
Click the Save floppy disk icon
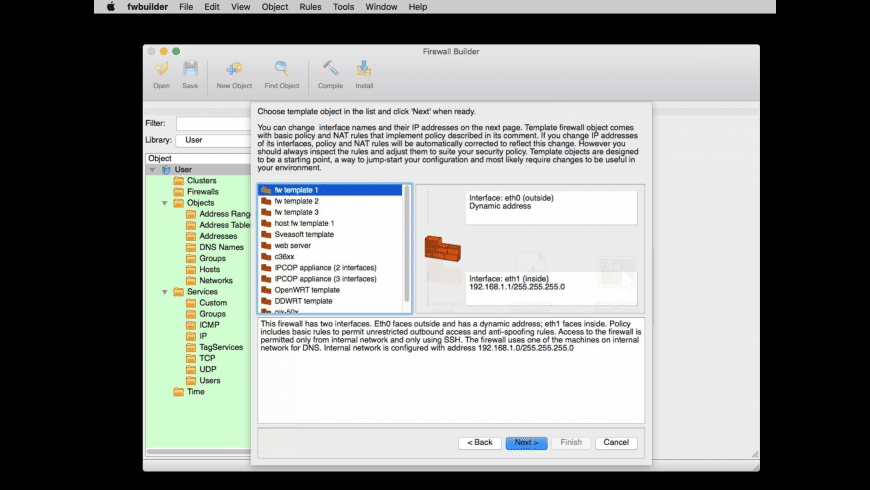pyautogui.click(x=190, y=69)
